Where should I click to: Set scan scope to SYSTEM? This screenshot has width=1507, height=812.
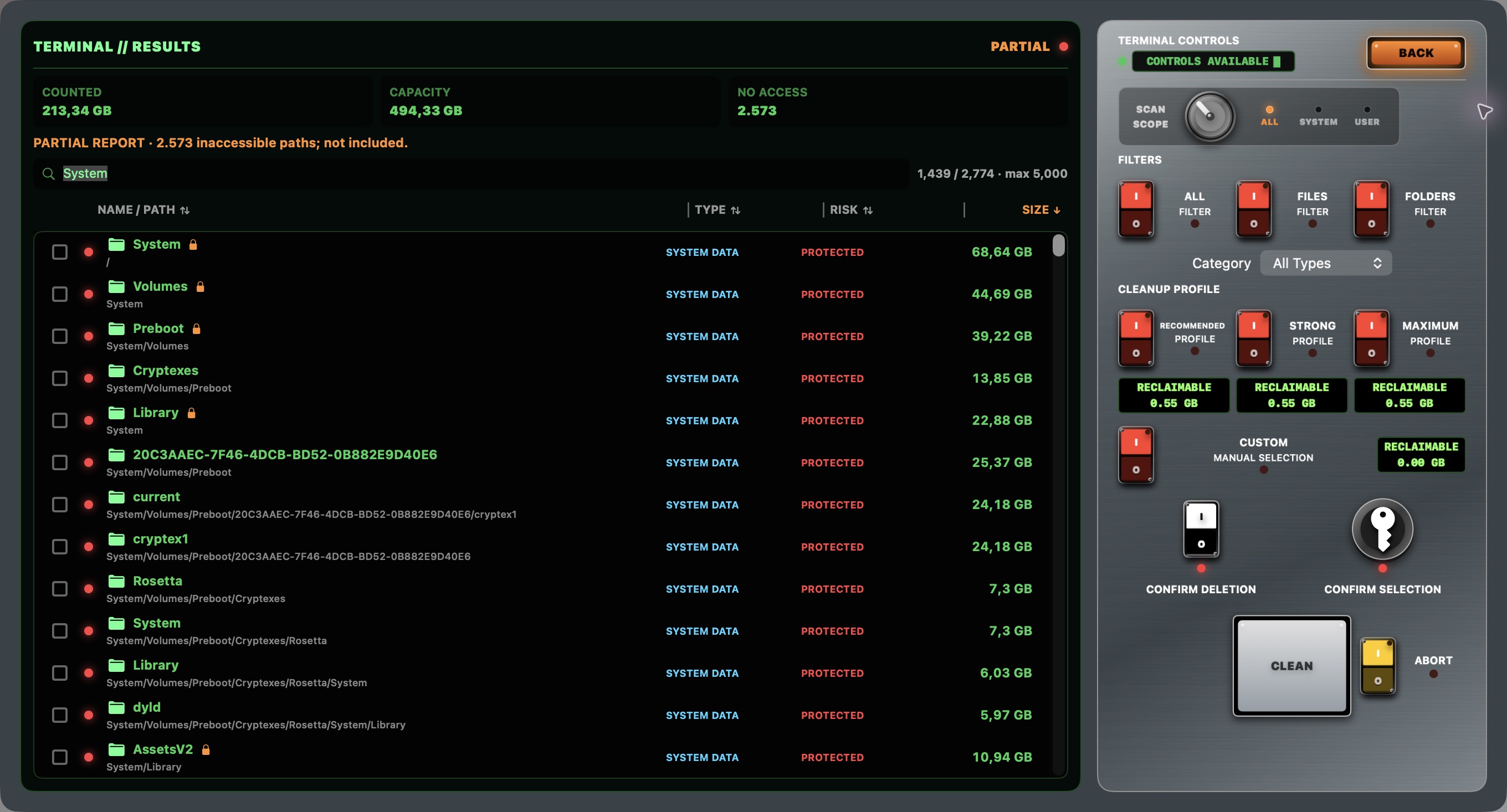click(x=1318, y=116)
